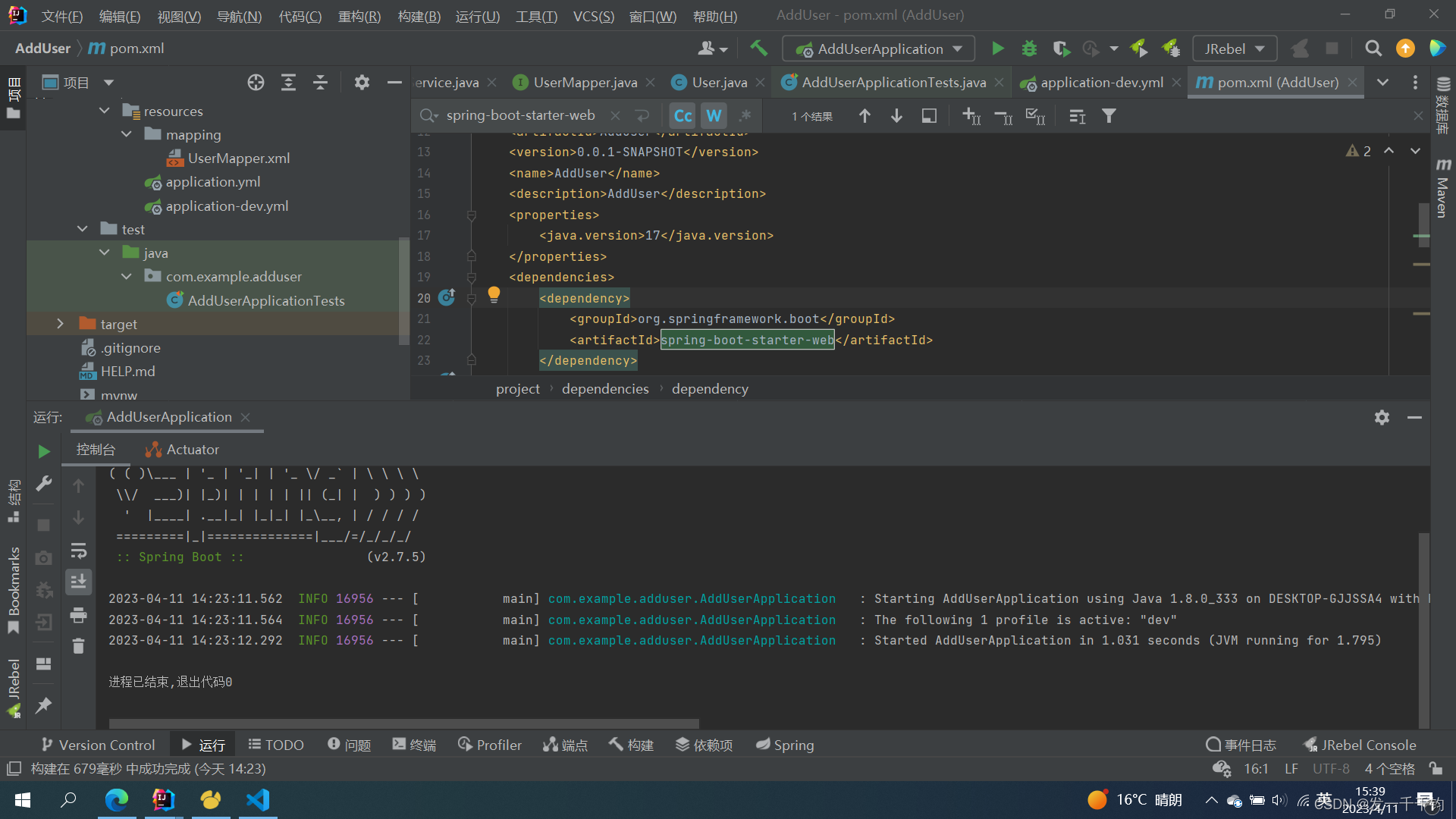Screen dimensions: 1456x819
Task: Toggle soft-wrap in console
Action: pos(78,551)
